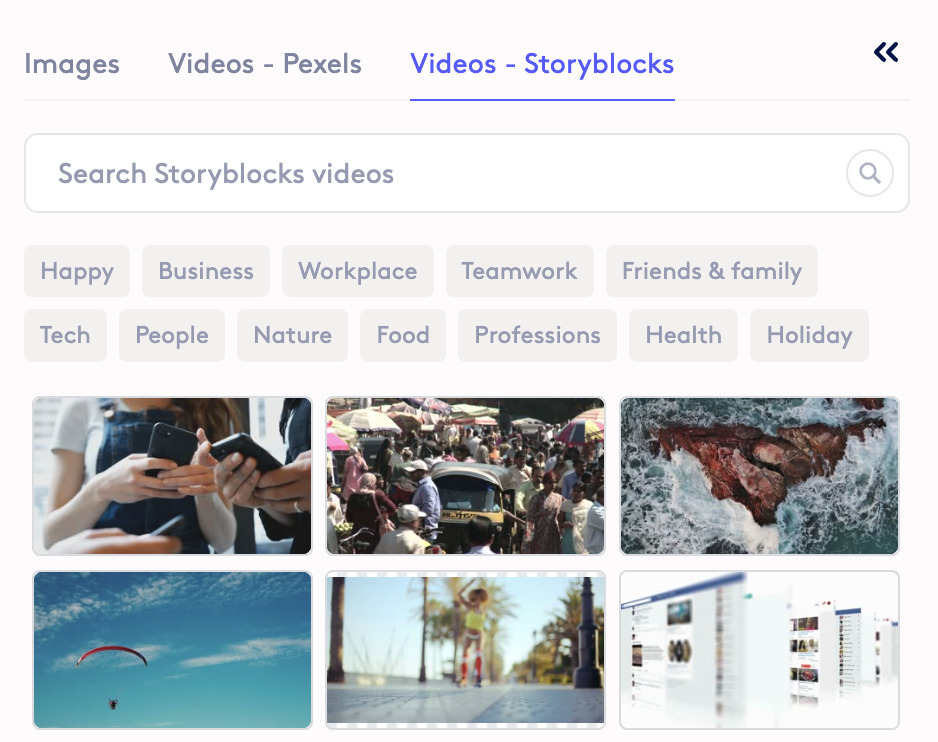938x742 pixels.
Task: Filter by the Tech category
Action: click(65, 335)
